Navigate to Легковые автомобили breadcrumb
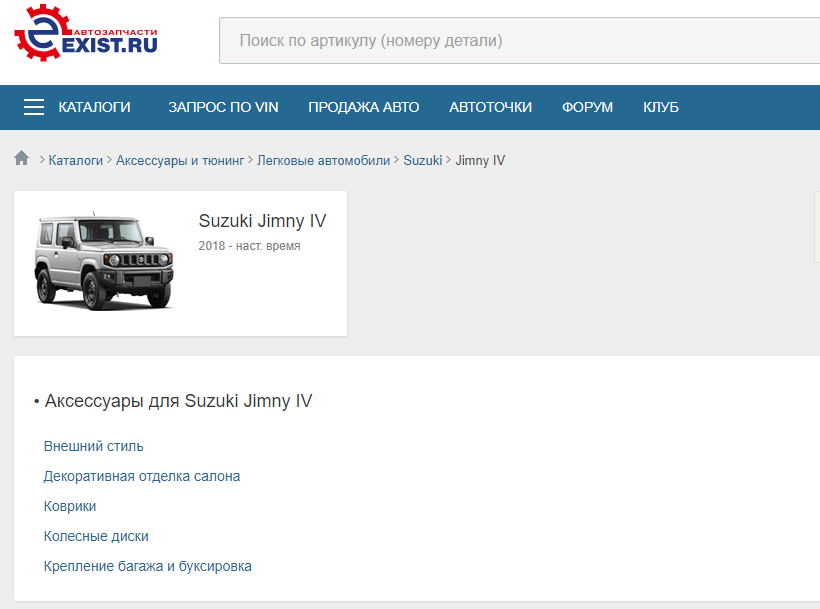Viewport: 820px width, 609px height. click(324, 160)
